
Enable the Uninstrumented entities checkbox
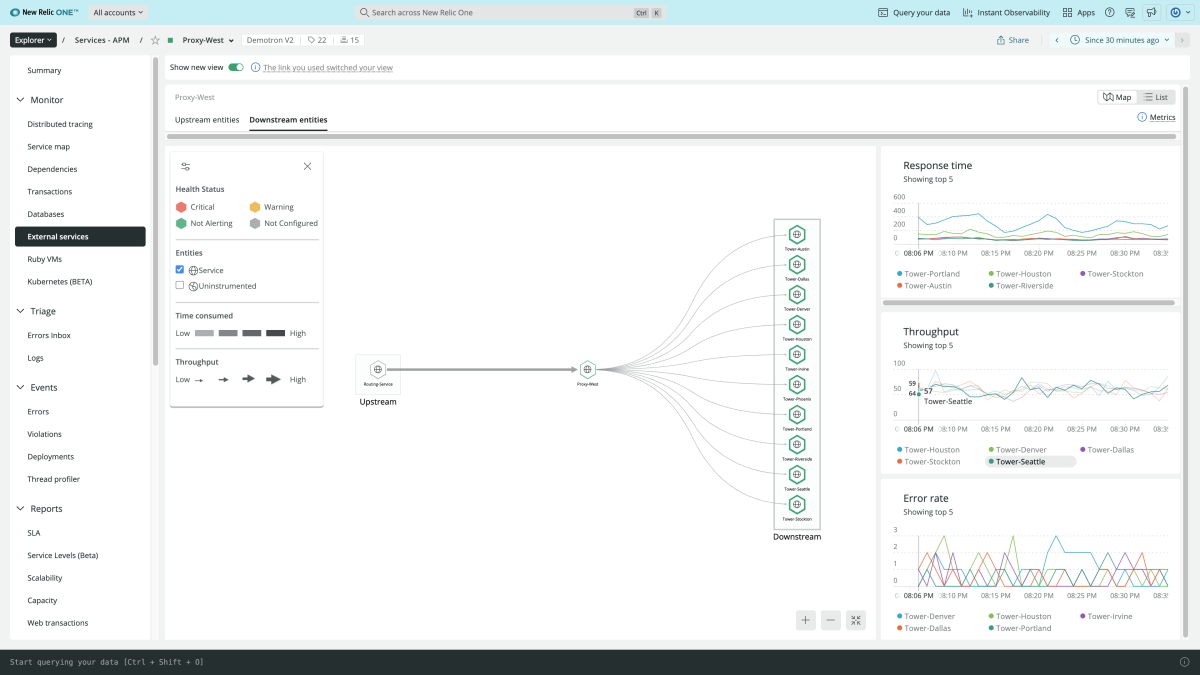180,285
